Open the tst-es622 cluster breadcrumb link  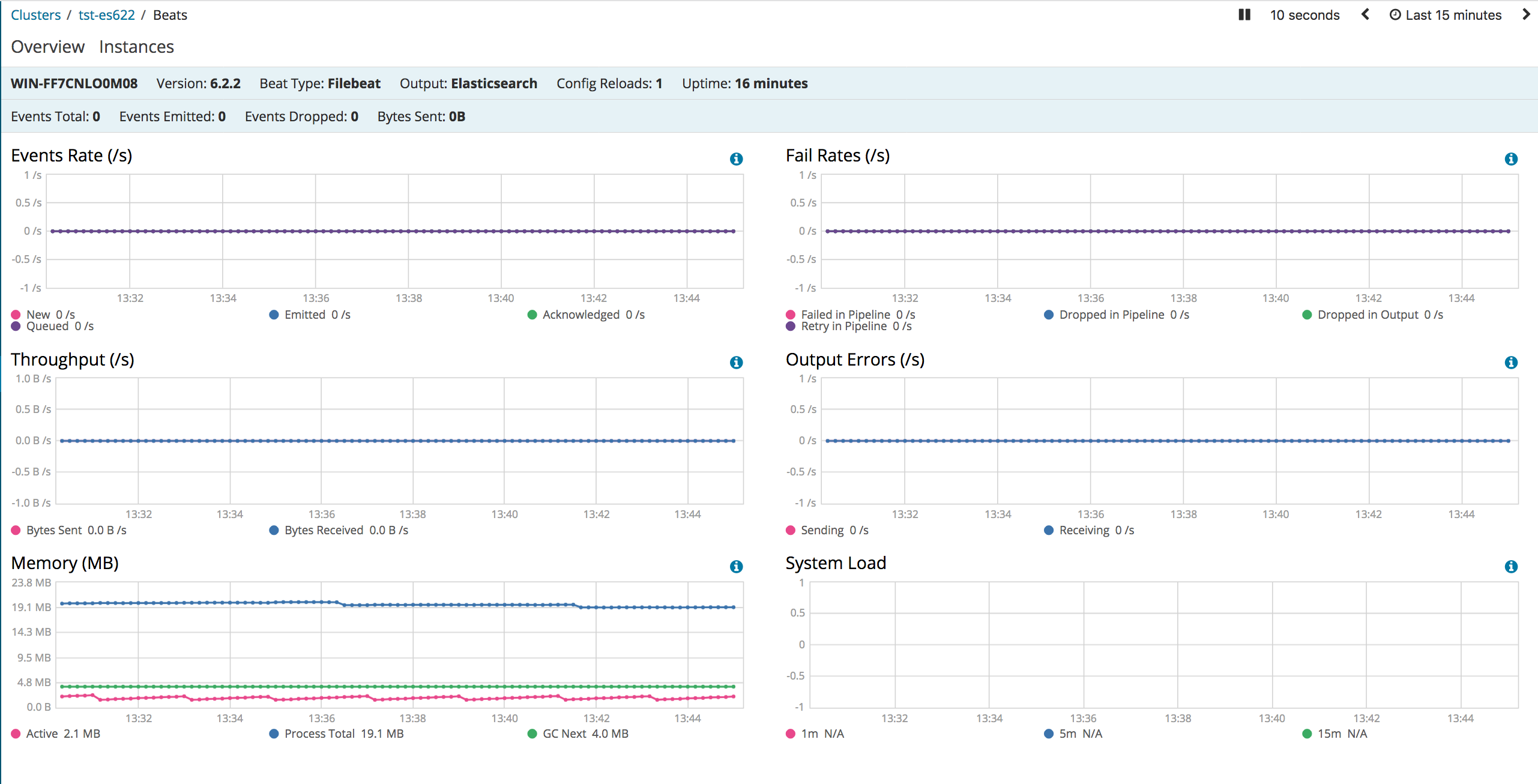[x=106, y=14]
